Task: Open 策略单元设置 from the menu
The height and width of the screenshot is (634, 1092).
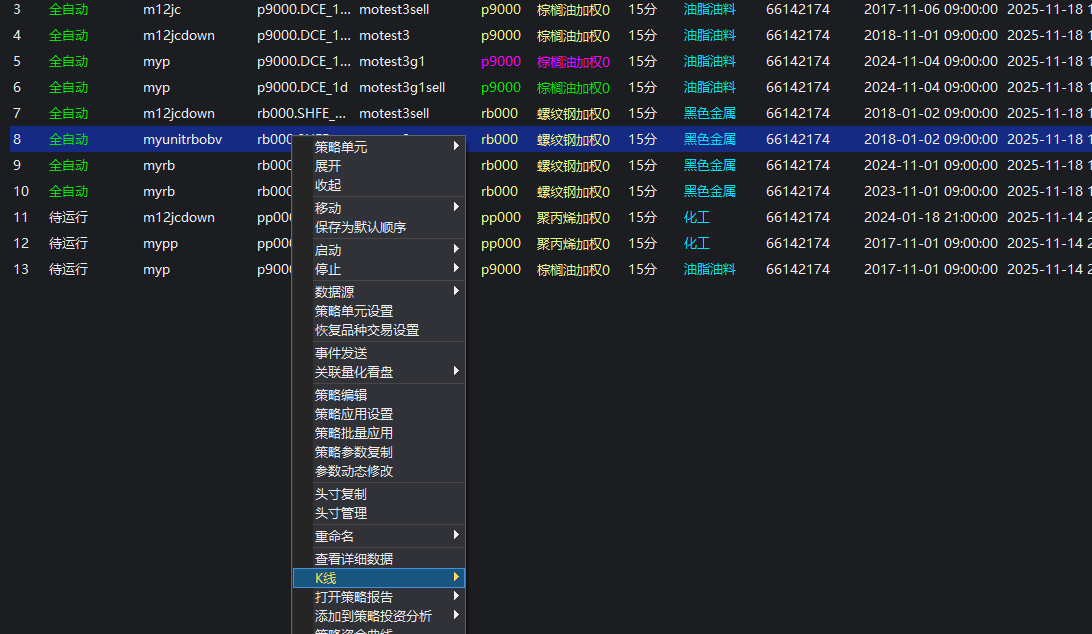Action: (x=354, y=311)
